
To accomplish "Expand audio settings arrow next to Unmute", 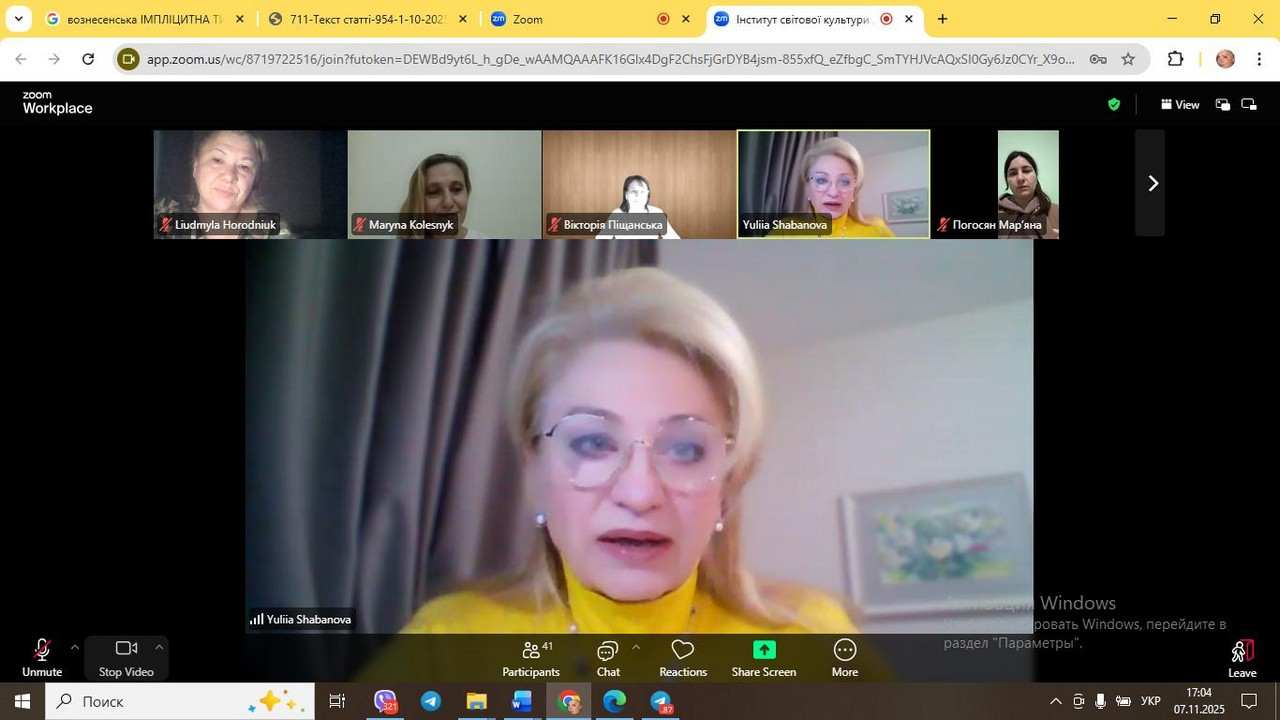I will tap(74, 647).
